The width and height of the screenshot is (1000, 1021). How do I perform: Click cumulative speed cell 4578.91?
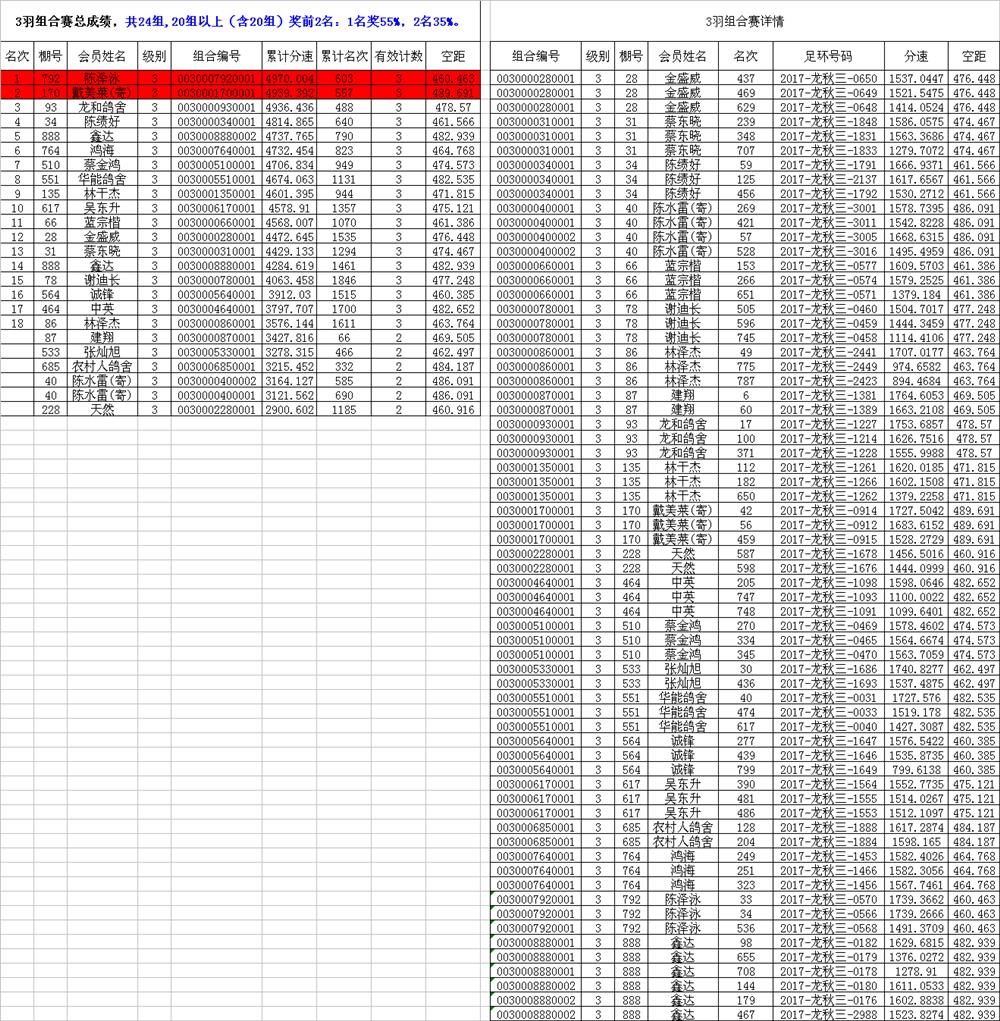(289, 208)
